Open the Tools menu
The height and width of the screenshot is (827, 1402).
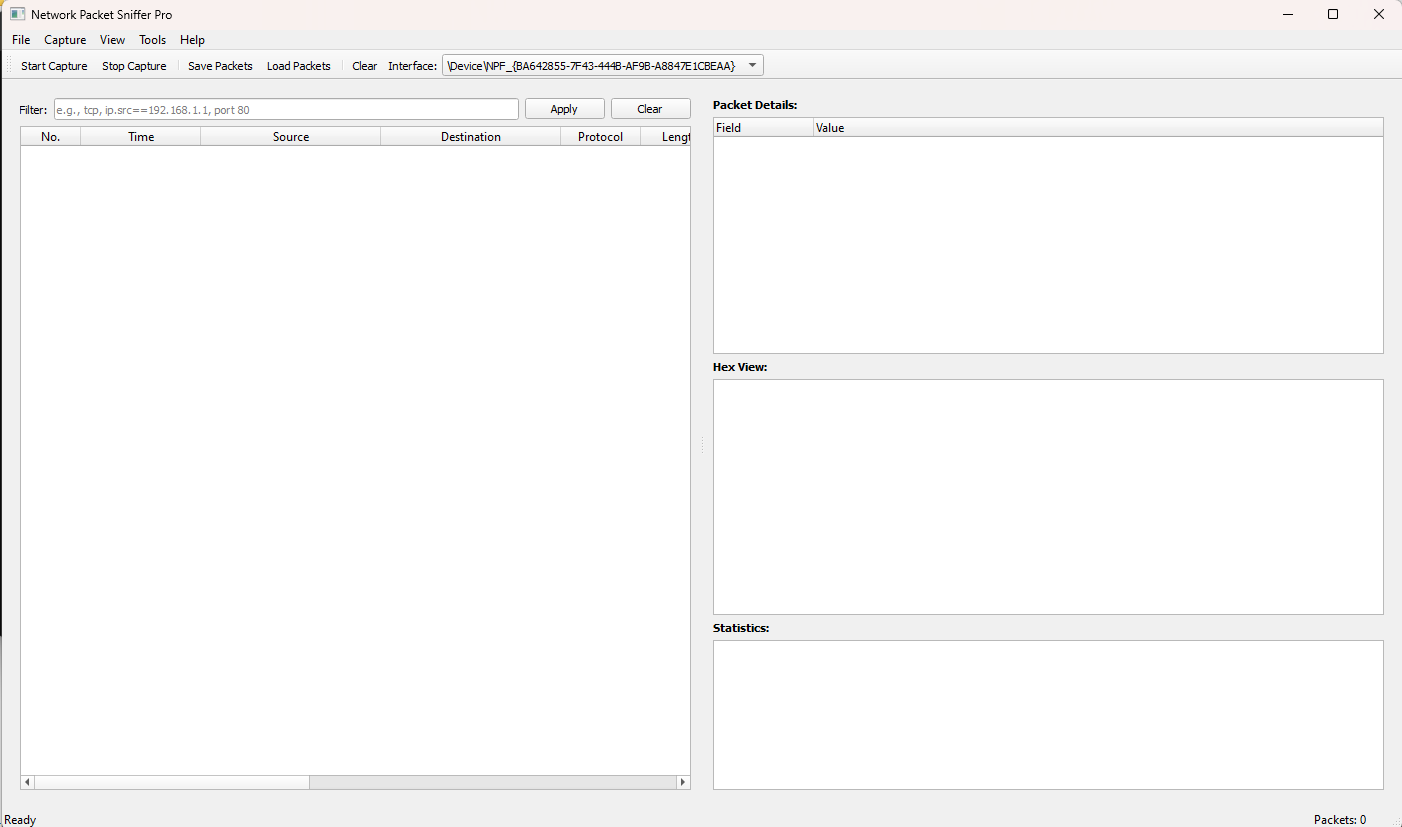[x=152, y=40]
